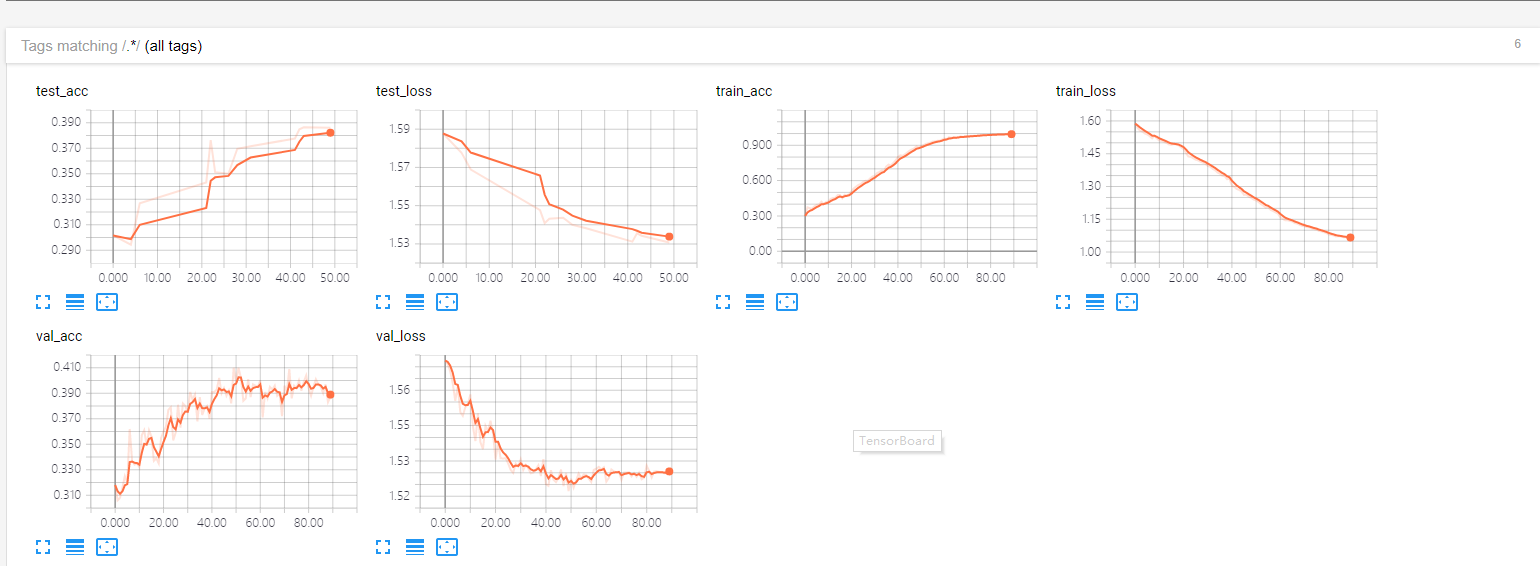Toggle y-axis log scale for test_loss chart
This screenshot has height=566, width=1540.
pyautogui.click(x=415, y=301)
